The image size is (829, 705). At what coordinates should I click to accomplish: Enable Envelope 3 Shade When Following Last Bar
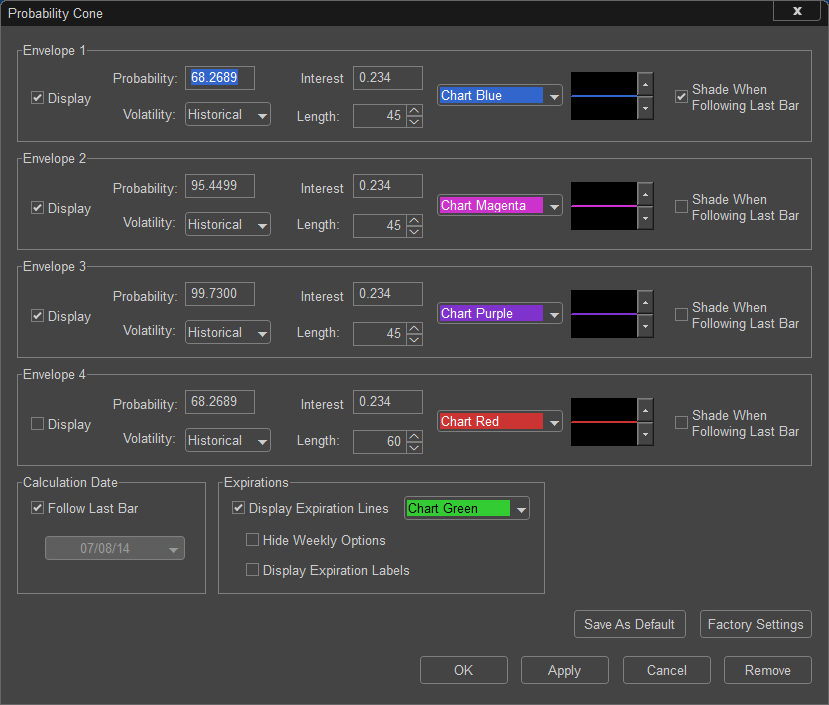pyautogui.click(x=681, y=315)
